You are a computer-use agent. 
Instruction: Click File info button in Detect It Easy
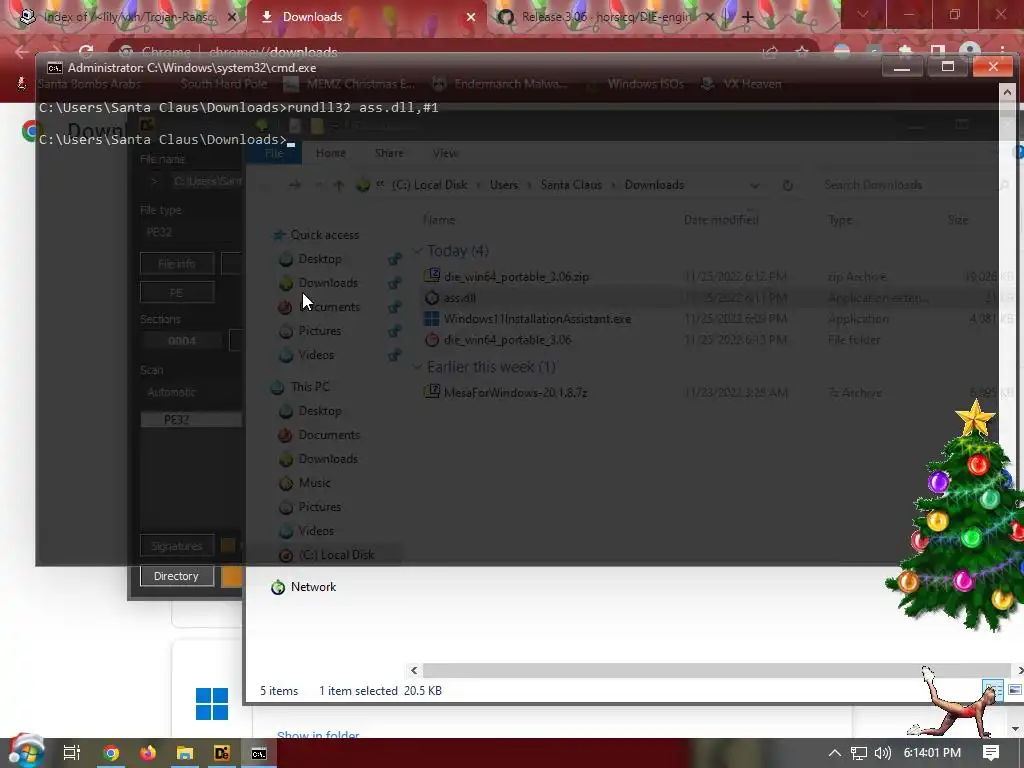point(176,264)
